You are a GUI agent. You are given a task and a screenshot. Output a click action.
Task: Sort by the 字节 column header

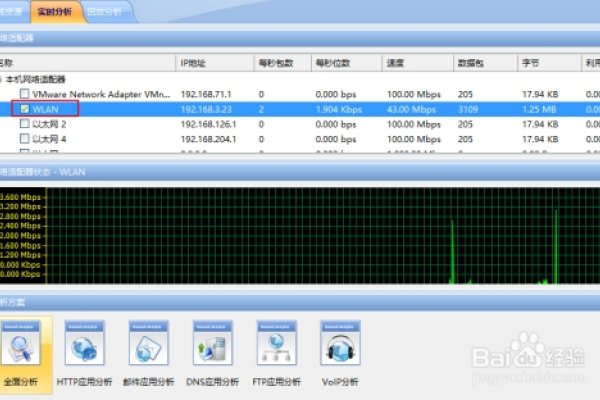[x=549, y=63]
